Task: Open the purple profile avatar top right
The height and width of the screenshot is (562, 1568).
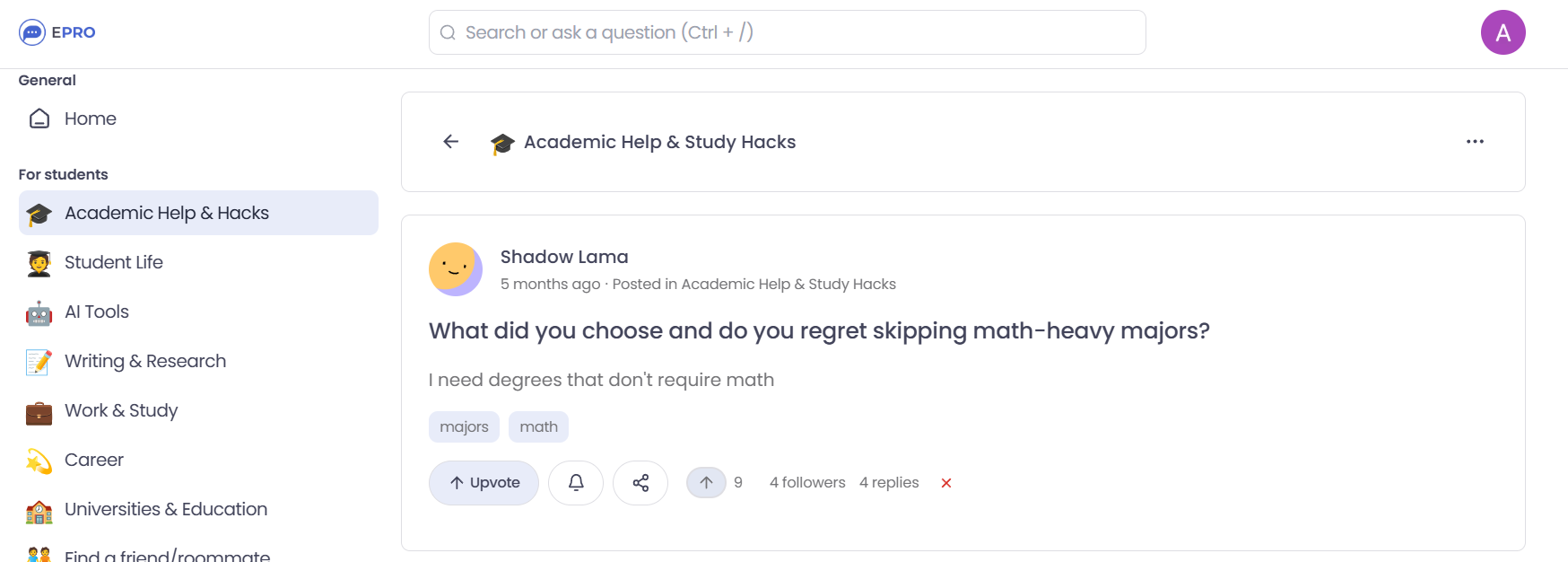Action: coord(1503,31)
